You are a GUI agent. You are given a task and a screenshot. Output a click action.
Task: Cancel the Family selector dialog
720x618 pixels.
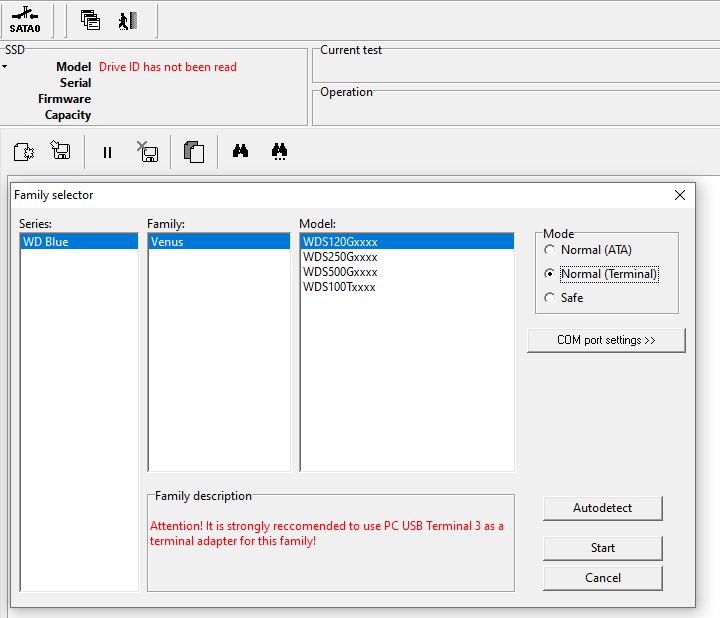tap(602, 578)
